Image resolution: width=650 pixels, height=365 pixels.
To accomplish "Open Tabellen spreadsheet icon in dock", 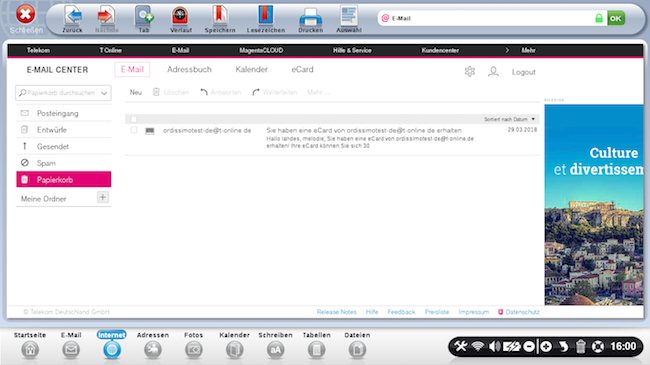I will pyautogui.click(x=316, y=350).
